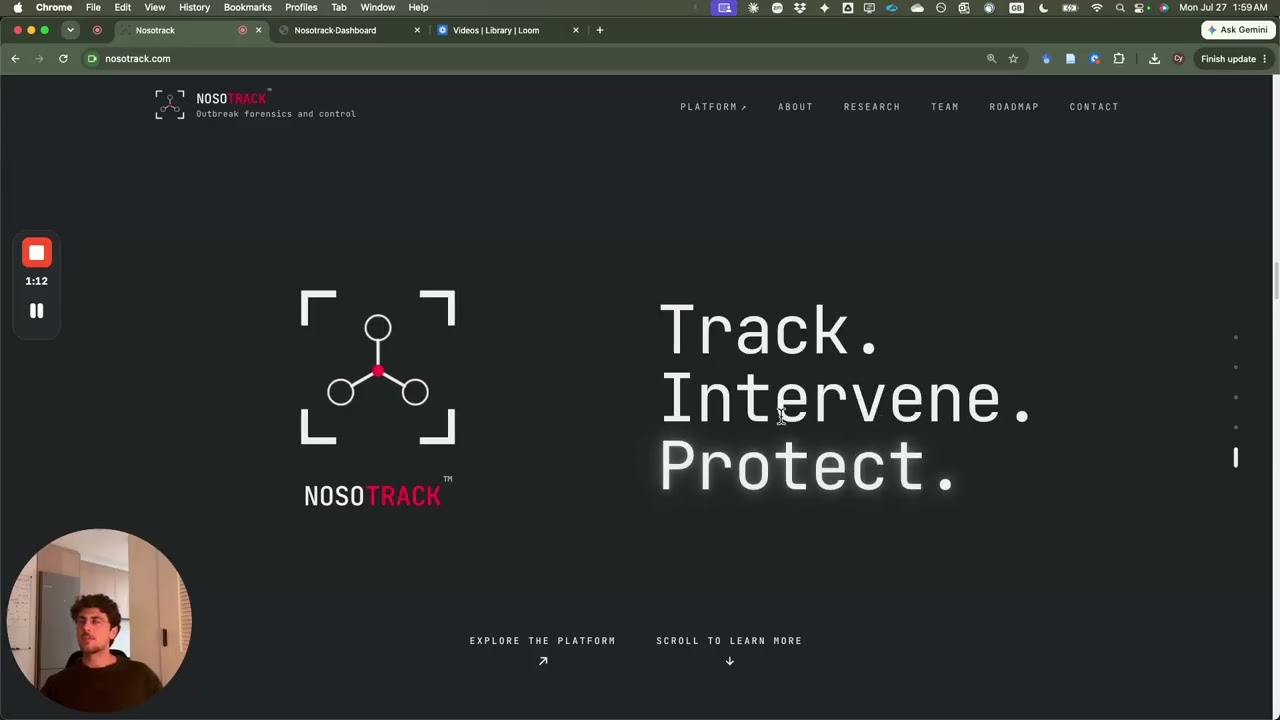Viewport: 1280px width, 720px height.
Task: Open the Chrome downloads icon
Action: click(x=1154, y=59)
